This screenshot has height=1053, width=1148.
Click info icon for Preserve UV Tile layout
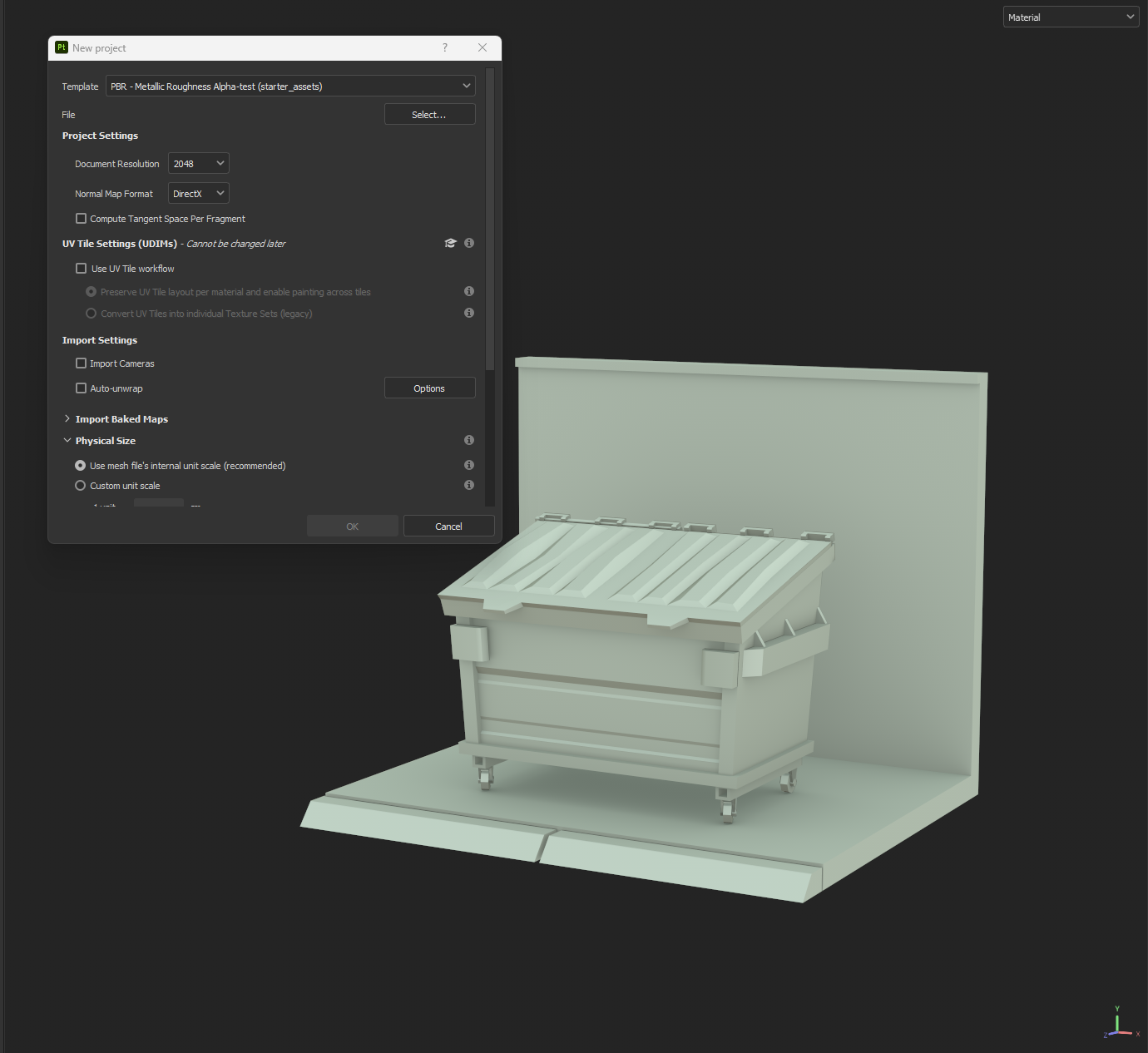point(469,292)
